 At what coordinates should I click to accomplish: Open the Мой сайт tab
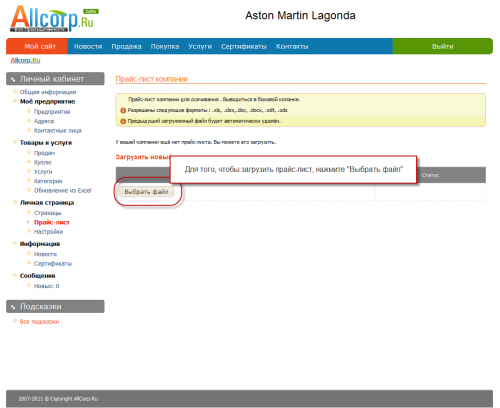(37, 46)
